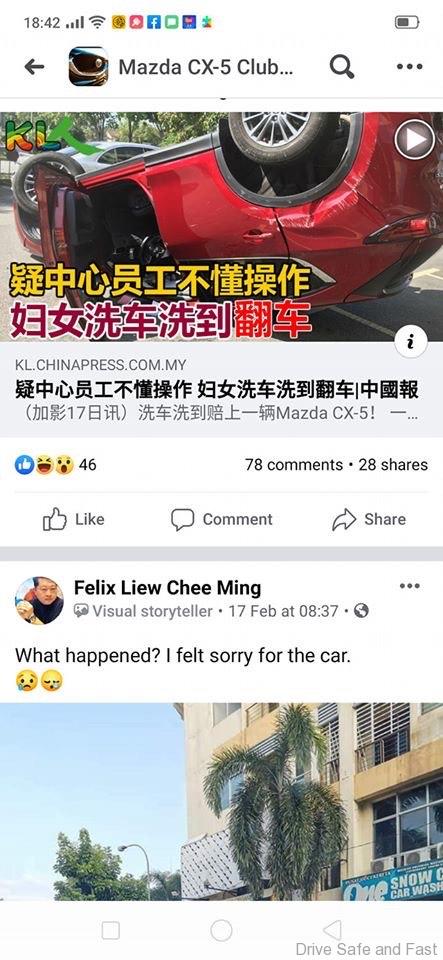Image resolution: width=443 pixels, height=960 pixels.
Task: Open Felix Liew Chee Ming's profile name
Action: (168, 588)
